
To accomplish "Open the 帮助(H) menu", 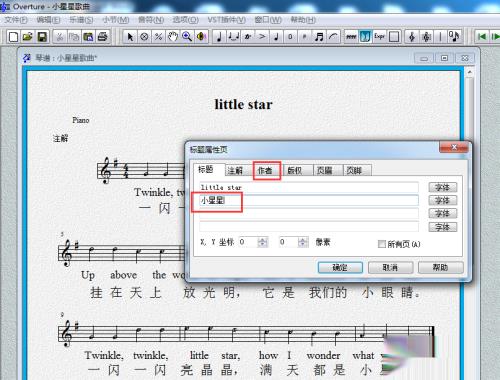I will (303, 20).
